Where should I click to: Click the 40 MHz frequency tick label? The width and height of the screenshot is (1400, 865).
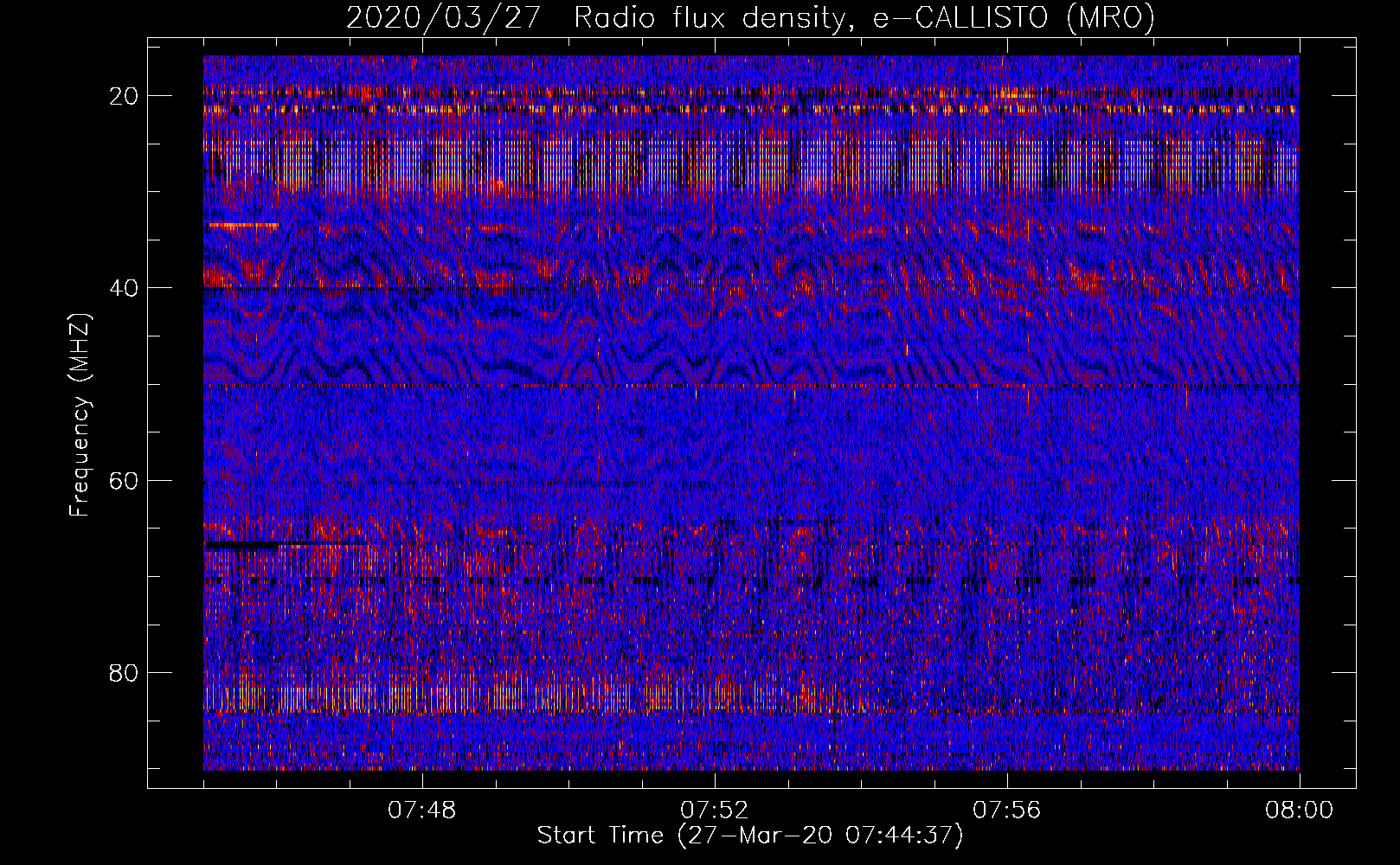(125, 288)
